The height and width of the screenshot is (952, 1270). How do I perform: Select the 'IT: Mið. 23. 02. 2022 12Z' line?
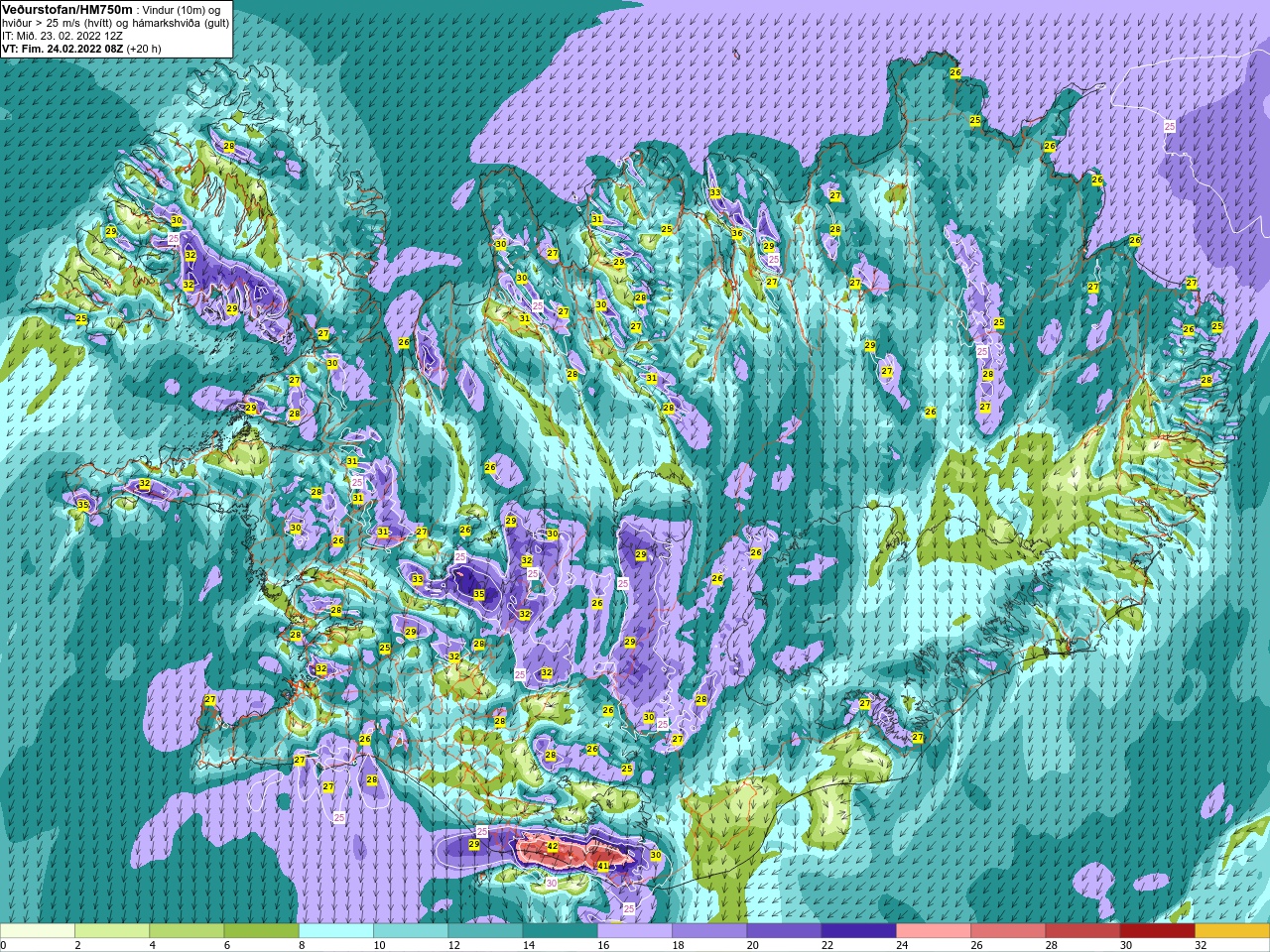click(63, 35)
